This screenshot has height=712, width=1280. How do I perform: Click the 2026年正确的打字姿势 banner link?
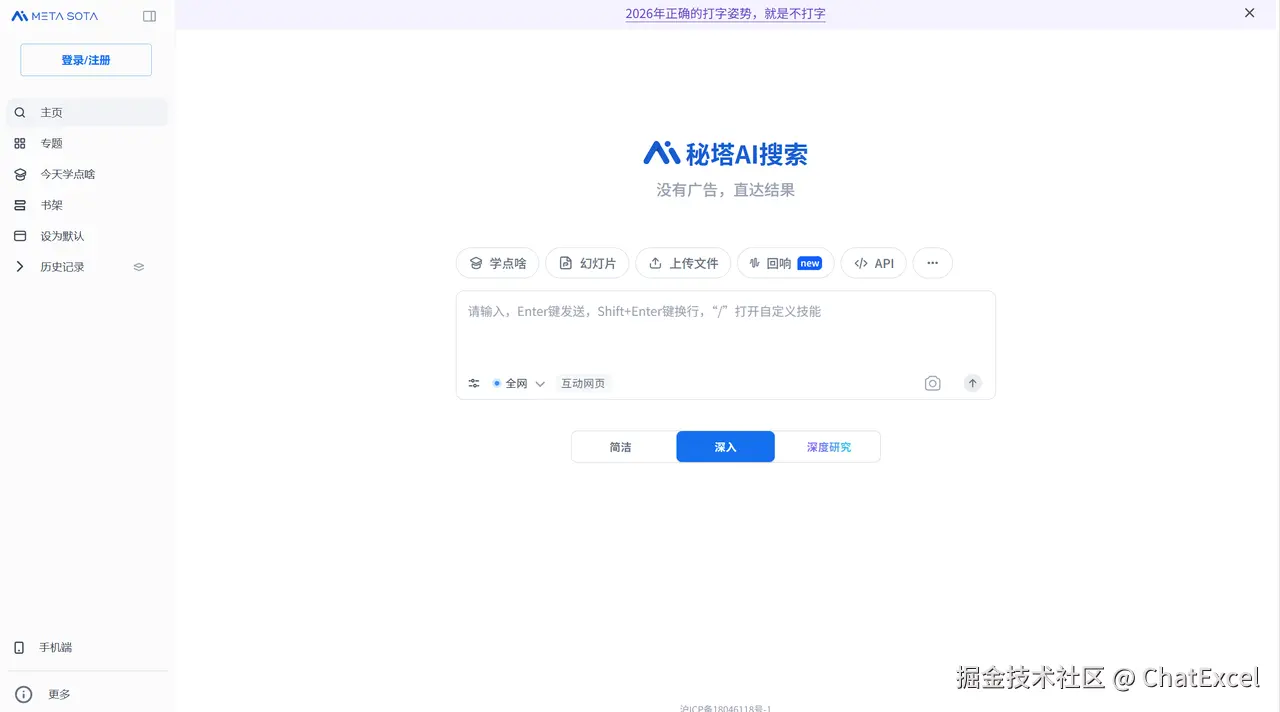726,14
